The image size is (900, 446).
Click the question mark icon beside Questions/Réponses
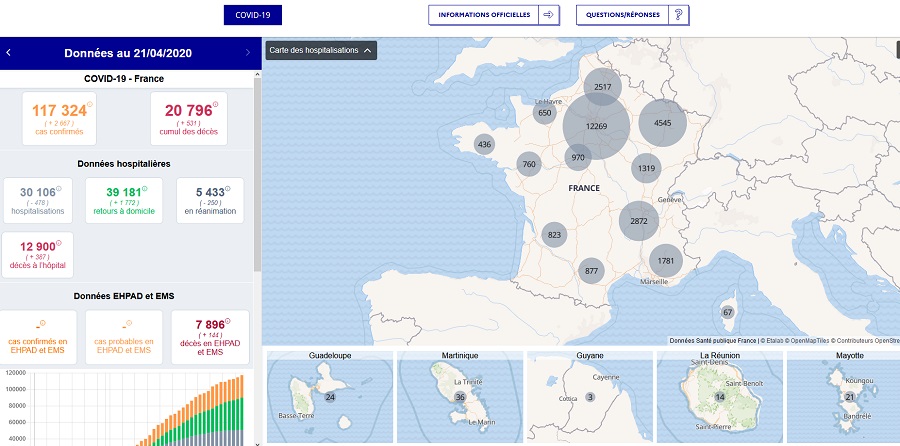679,15
